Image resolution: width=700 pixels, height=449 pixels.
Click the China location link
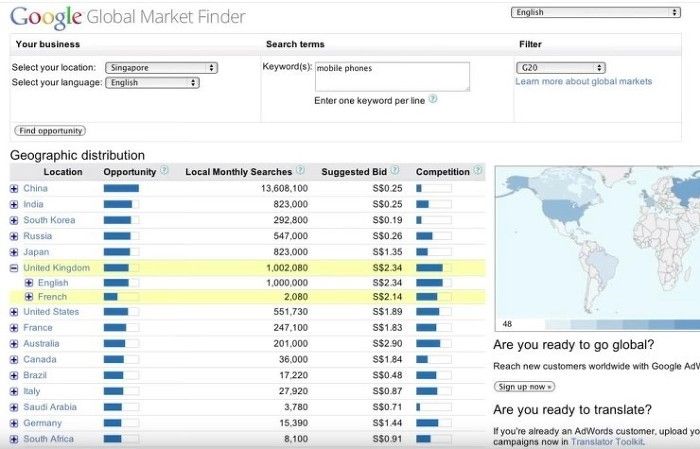(x=35, y=188)
